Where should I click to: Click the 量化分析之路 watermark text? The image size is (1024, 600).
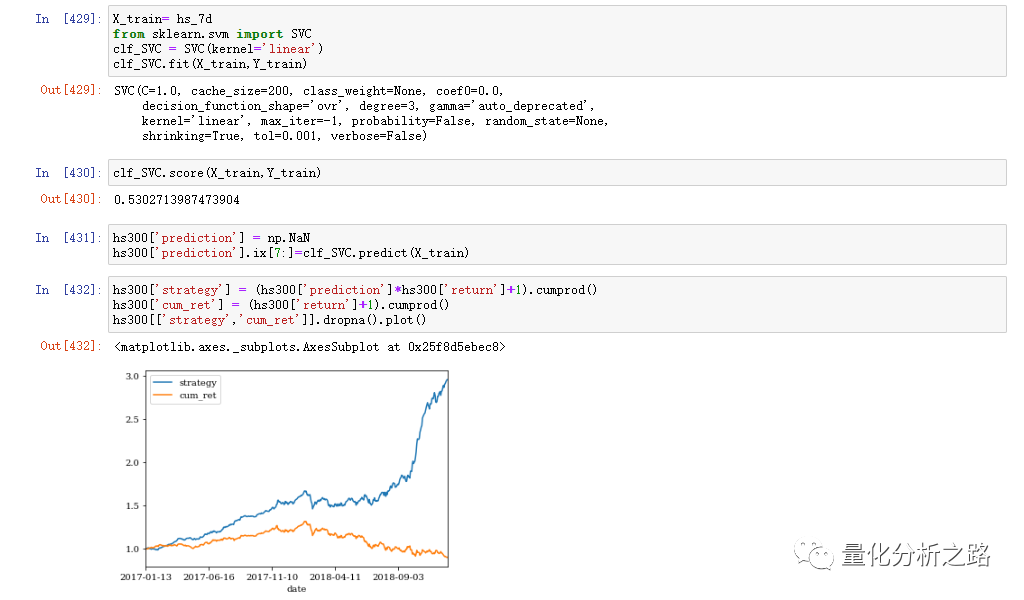(x=916, y=555)
